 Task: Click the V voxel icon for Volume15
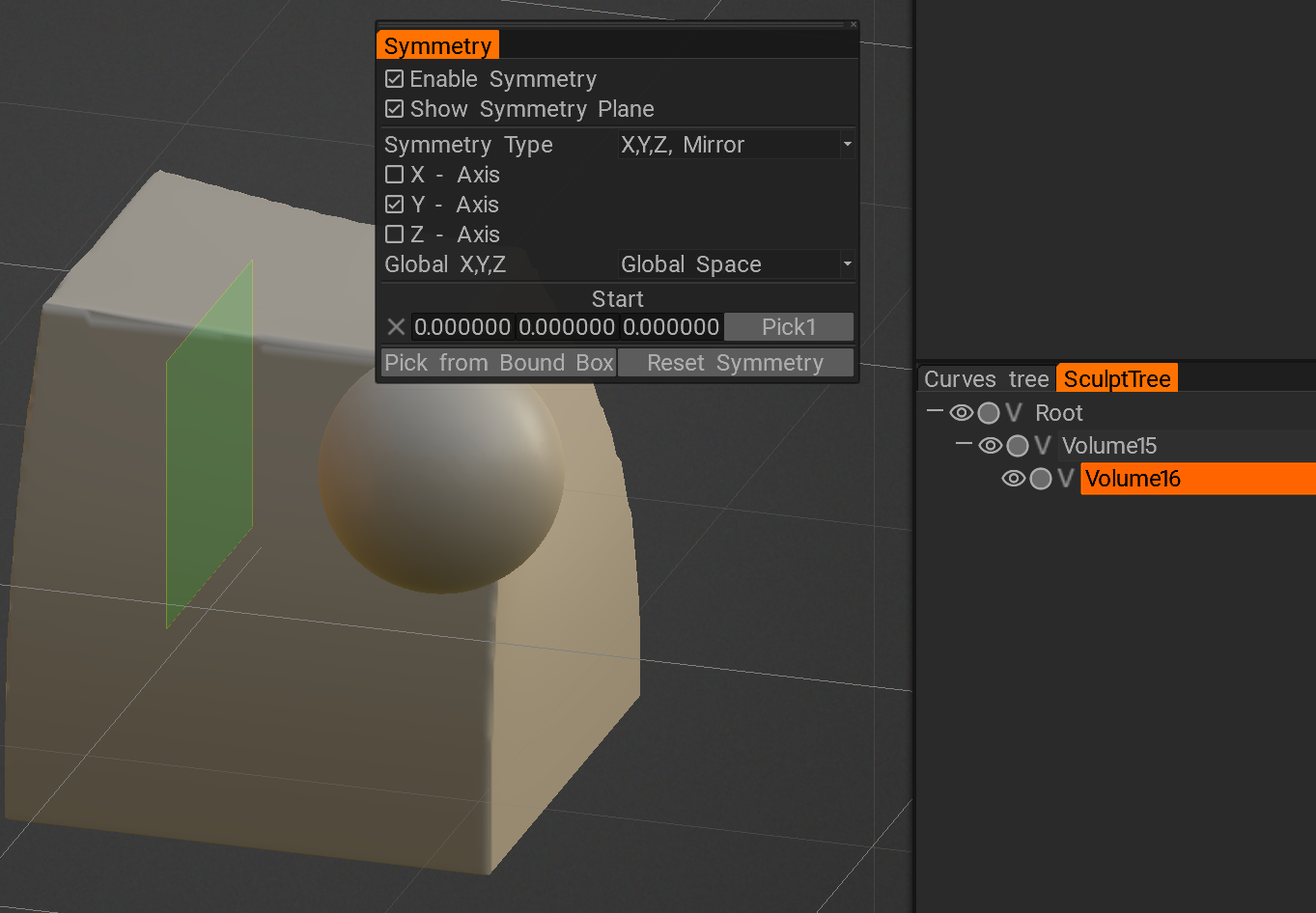1043,446
